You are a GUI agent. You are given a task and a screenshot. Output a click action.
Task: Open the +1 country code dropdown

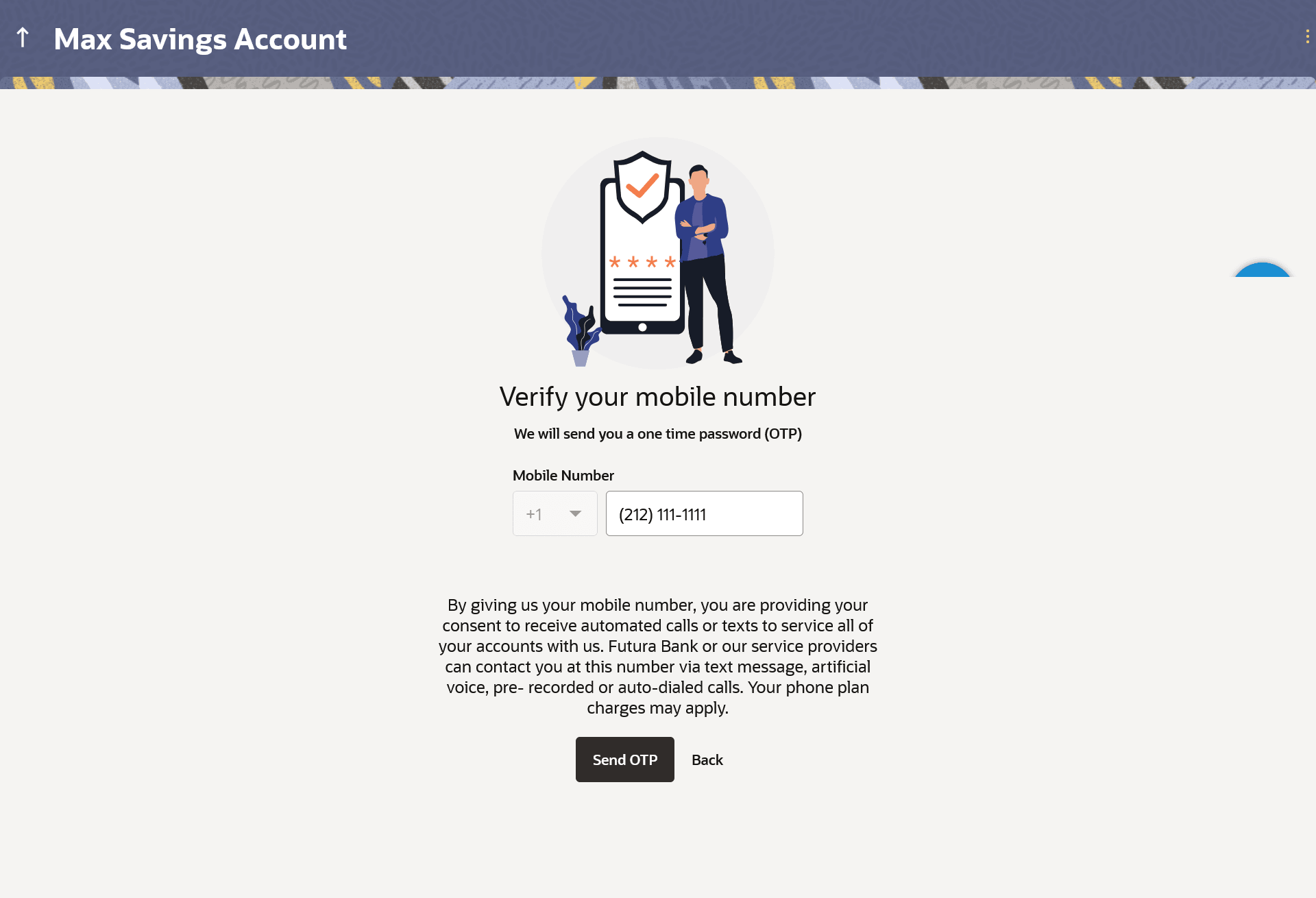click(x=555, y=513)
